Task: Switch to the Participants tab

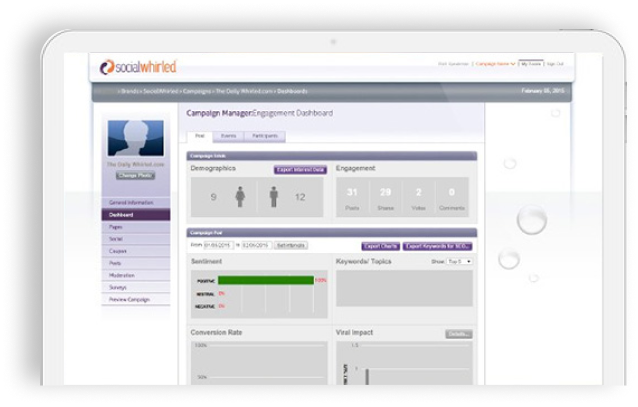Action: click(x=266, y=135)
